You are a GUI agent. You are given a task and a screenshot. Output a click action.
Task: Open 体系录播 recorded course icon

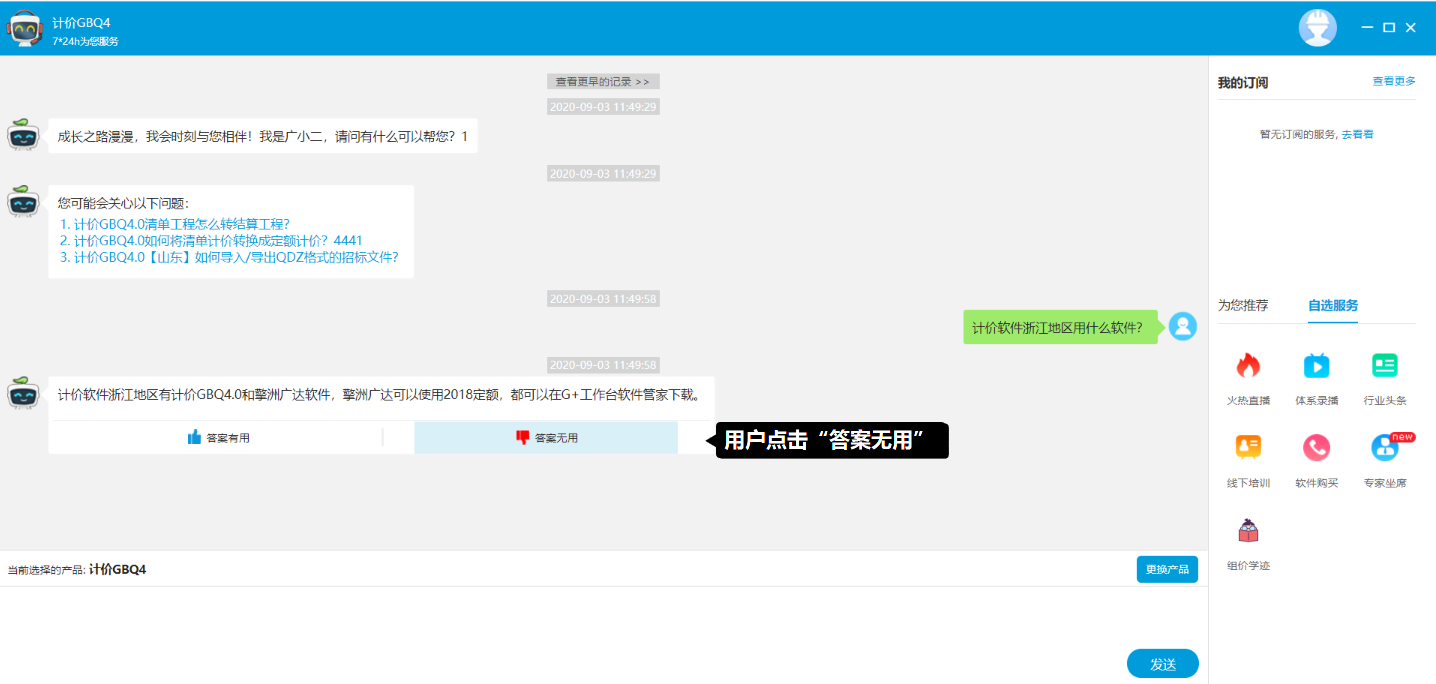(x=1316, y=367)
